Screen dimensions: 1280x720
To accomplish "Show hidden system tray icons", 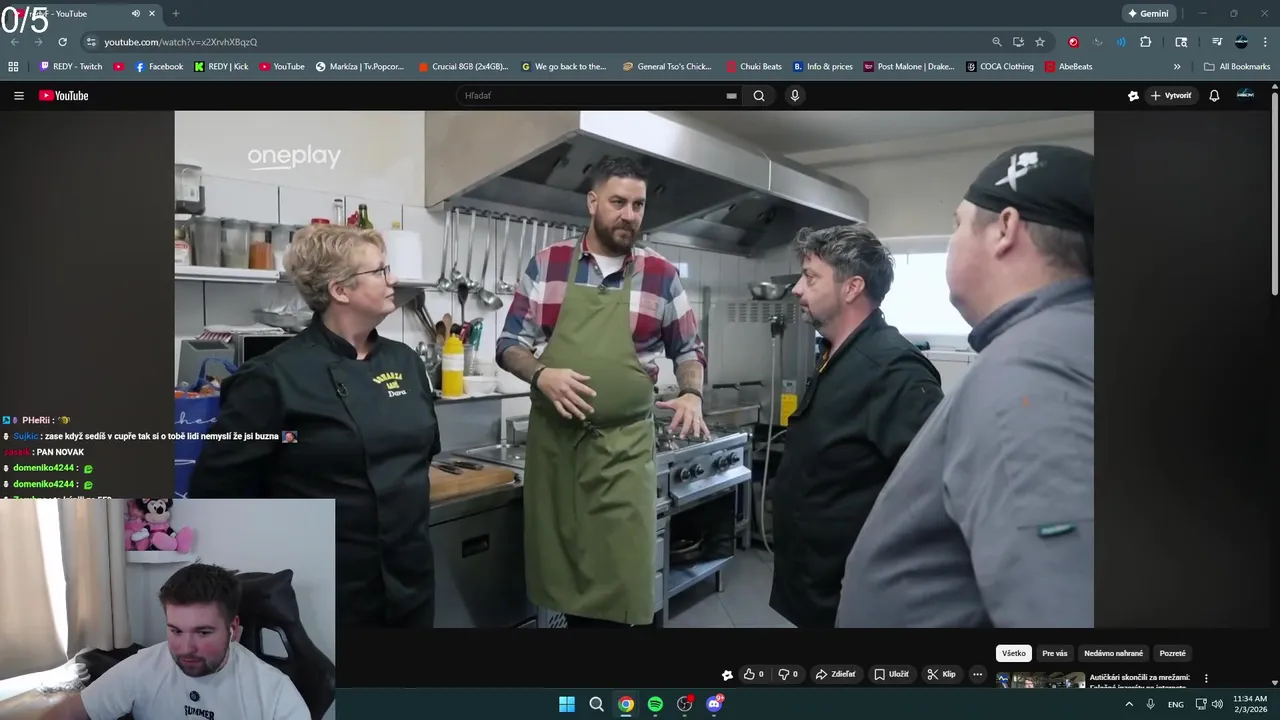I will tap(1129, 704).
